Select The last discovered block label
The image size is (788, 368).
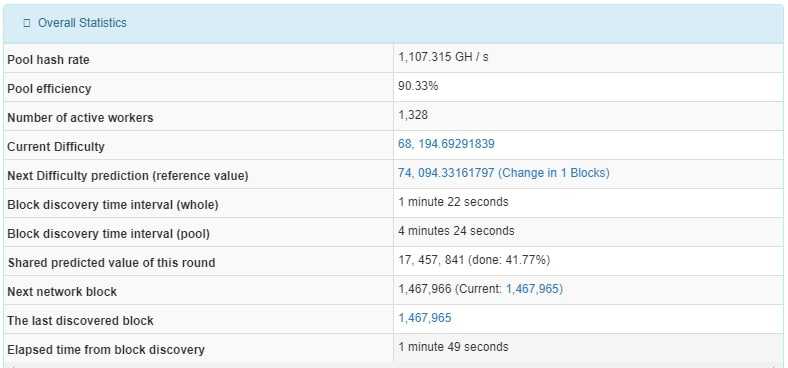[x=80, y=321]
